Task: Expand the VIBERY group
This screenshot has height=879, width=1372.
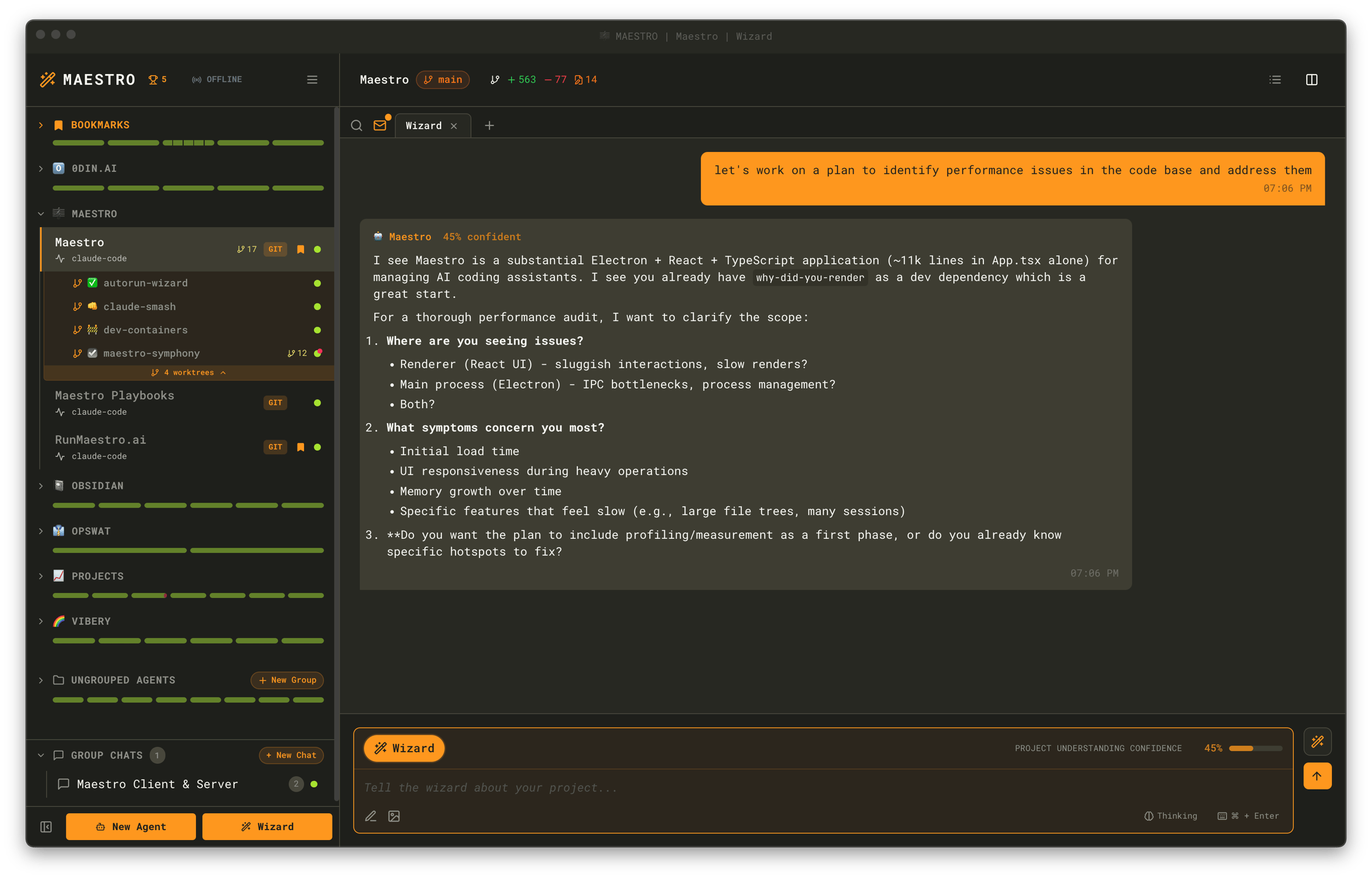Action: point(41,621)
